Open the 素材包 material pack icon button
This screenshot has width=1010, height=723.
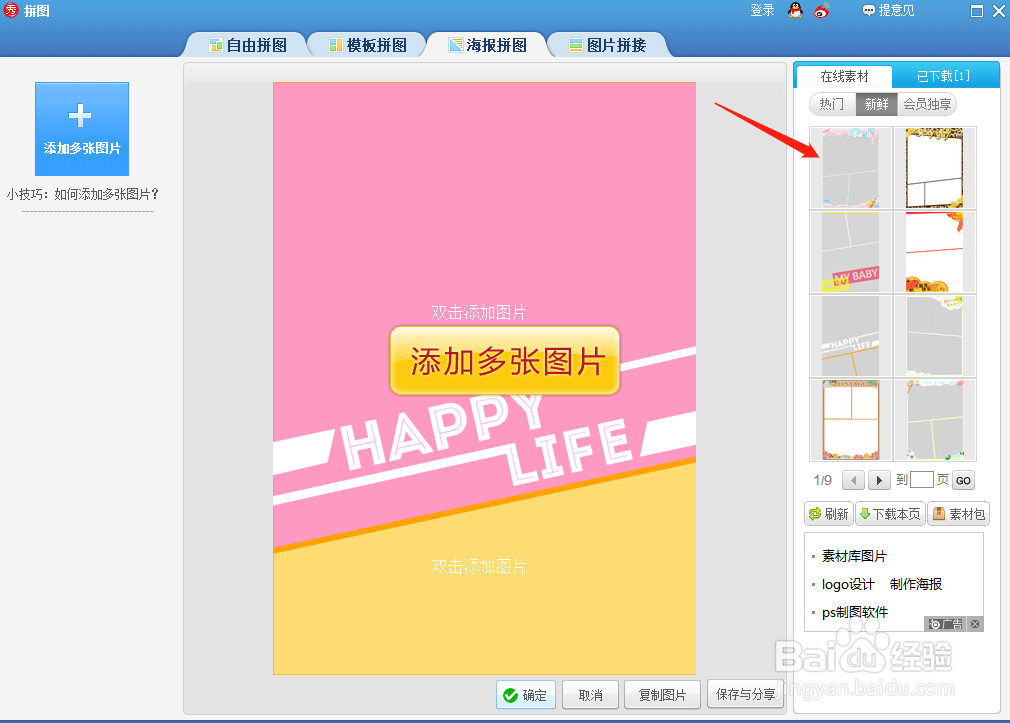[x=957, y=513]
